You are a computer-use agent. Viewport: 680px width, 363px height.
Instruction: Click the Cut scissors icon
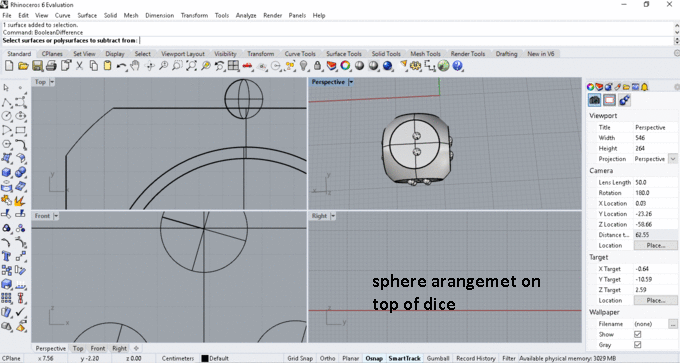[x=79, y=66]
